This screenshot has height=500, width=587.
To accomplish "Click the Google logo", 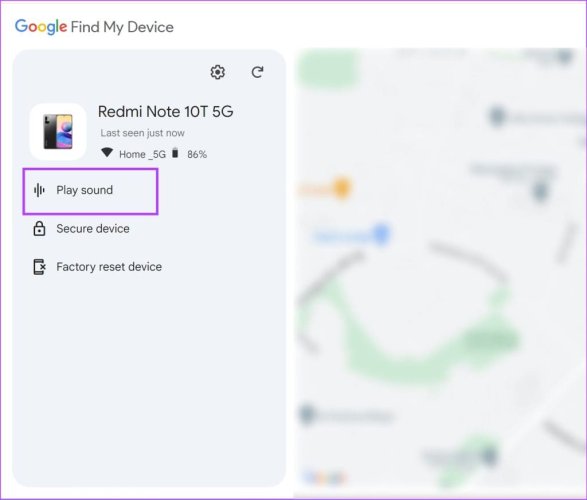I will tap(41, 27).
